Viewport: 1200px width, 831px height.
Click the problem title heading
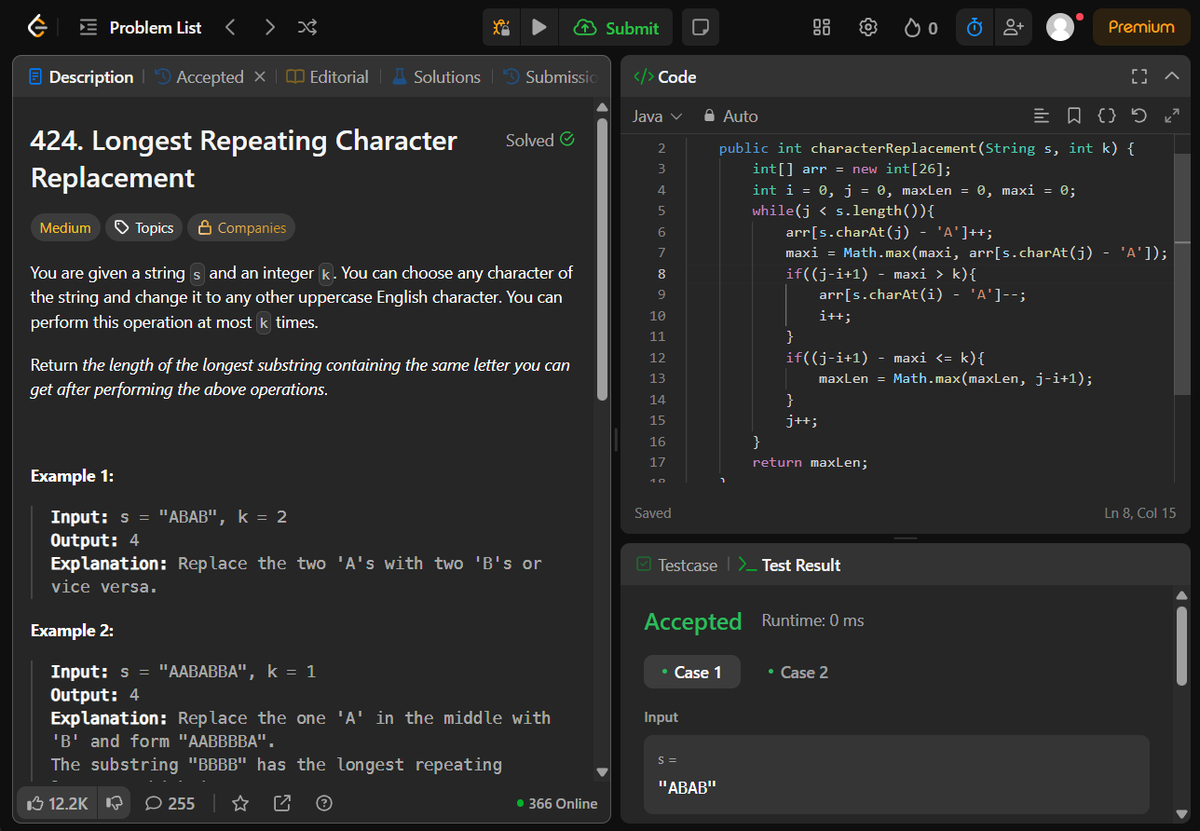(244, 159)
